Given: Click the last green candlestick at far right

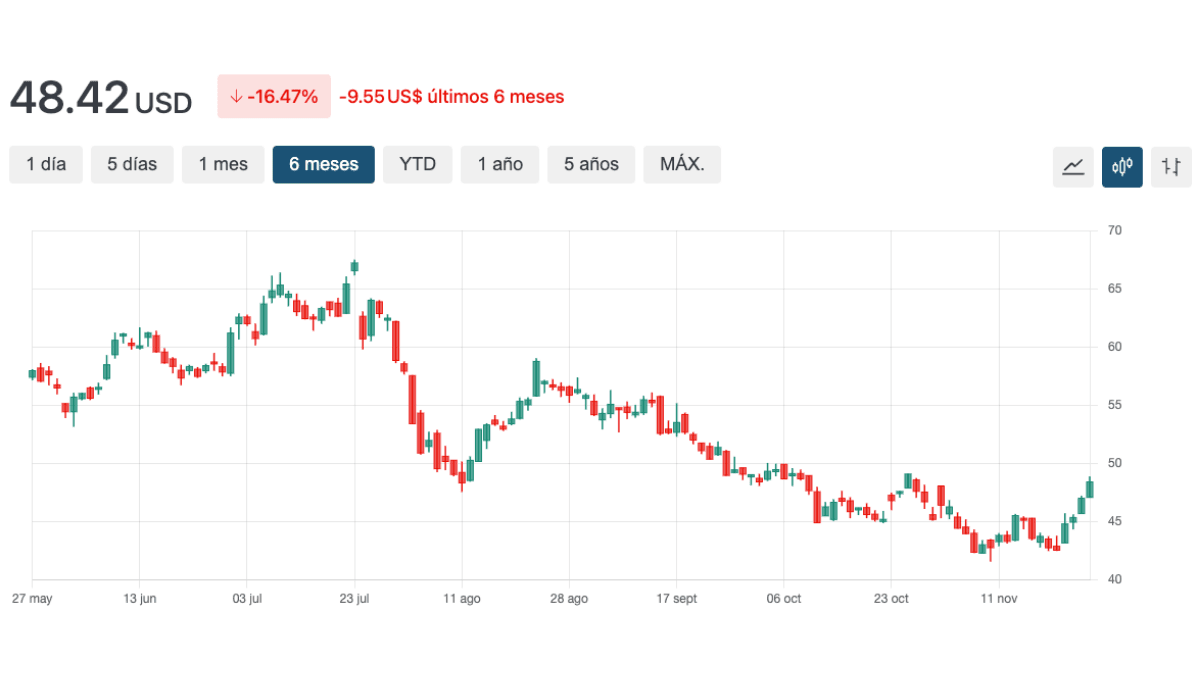Looking at the screenshot, I should click(1089, 488).
